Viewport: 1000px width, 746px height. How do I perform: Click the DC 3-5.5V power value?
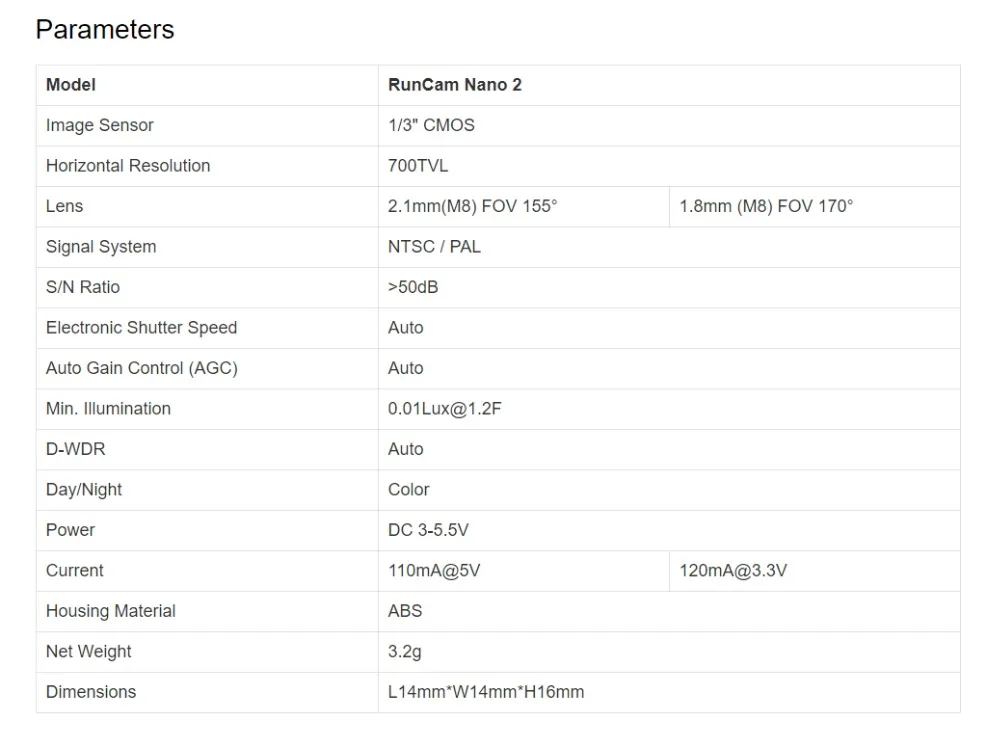click(x=429, y=530)
